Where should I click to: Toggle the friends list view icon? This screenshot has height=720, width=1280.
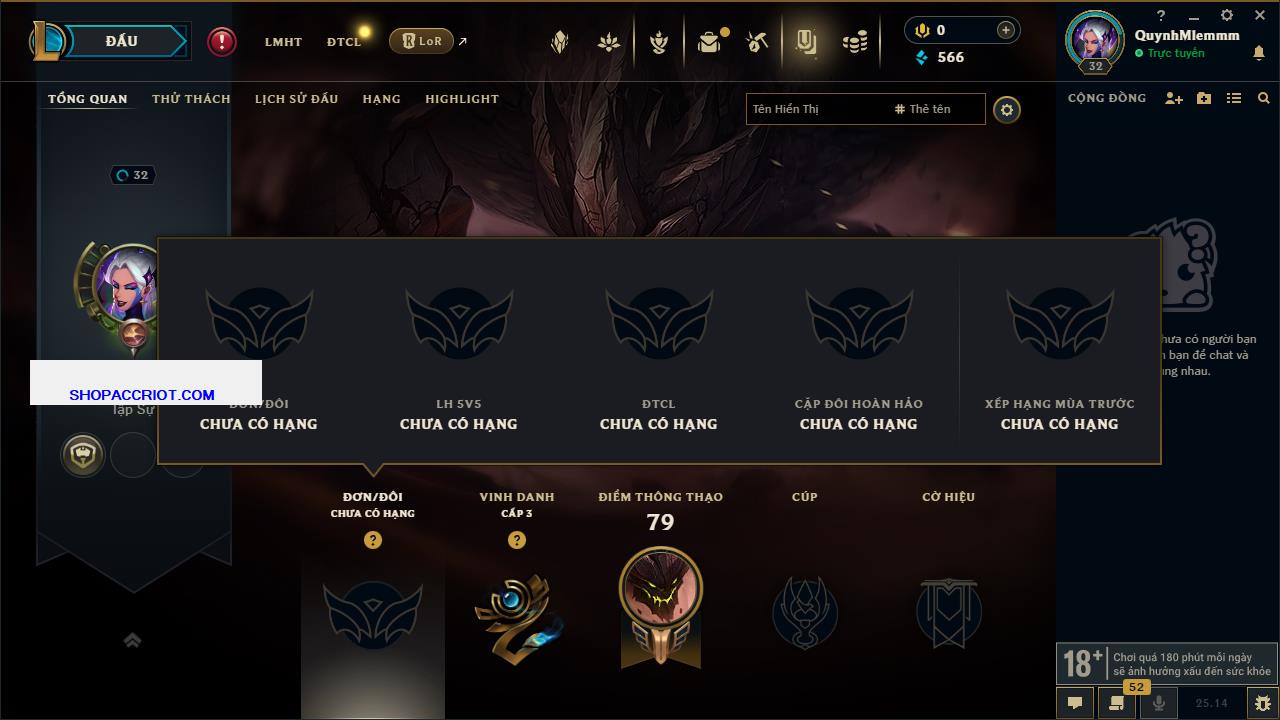pos(1234,98)
